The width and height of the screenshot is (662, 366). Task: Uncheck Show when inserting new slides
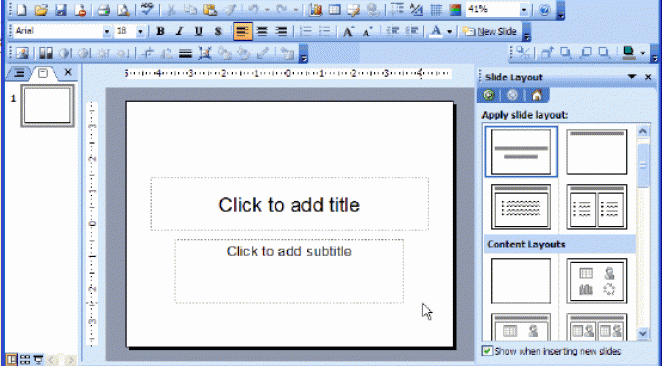[487, 351]
